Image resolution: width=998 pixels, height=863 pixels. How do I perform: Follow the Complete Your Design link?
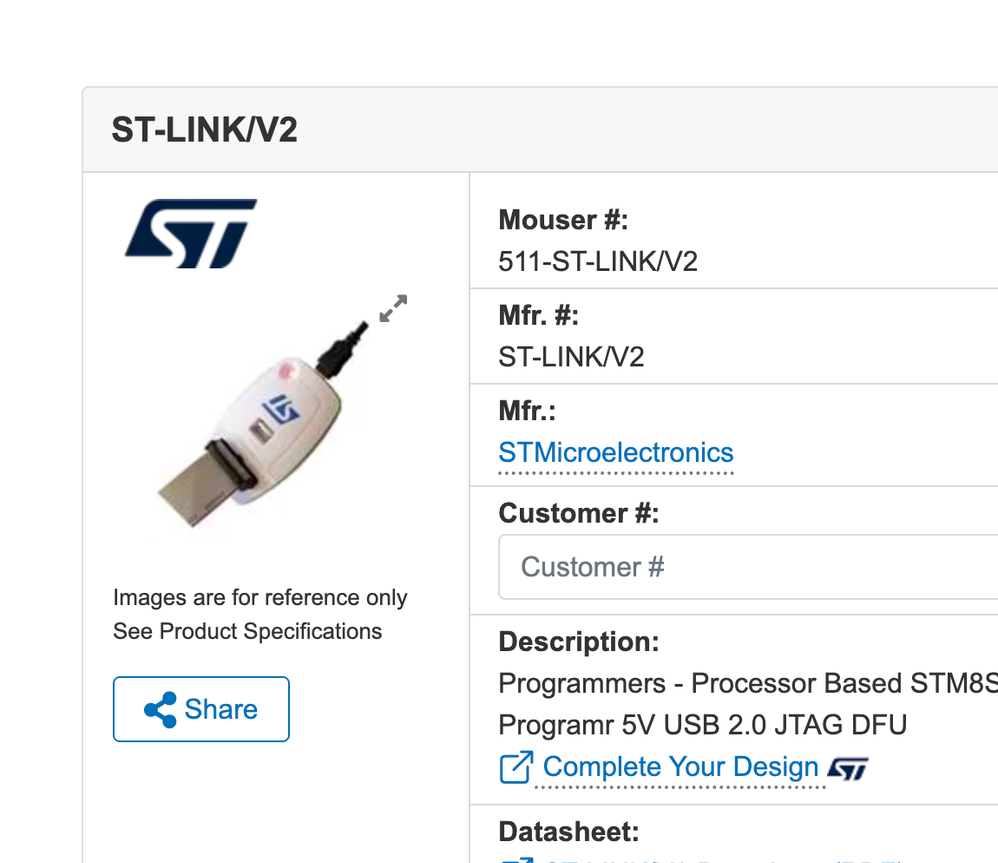680,767
